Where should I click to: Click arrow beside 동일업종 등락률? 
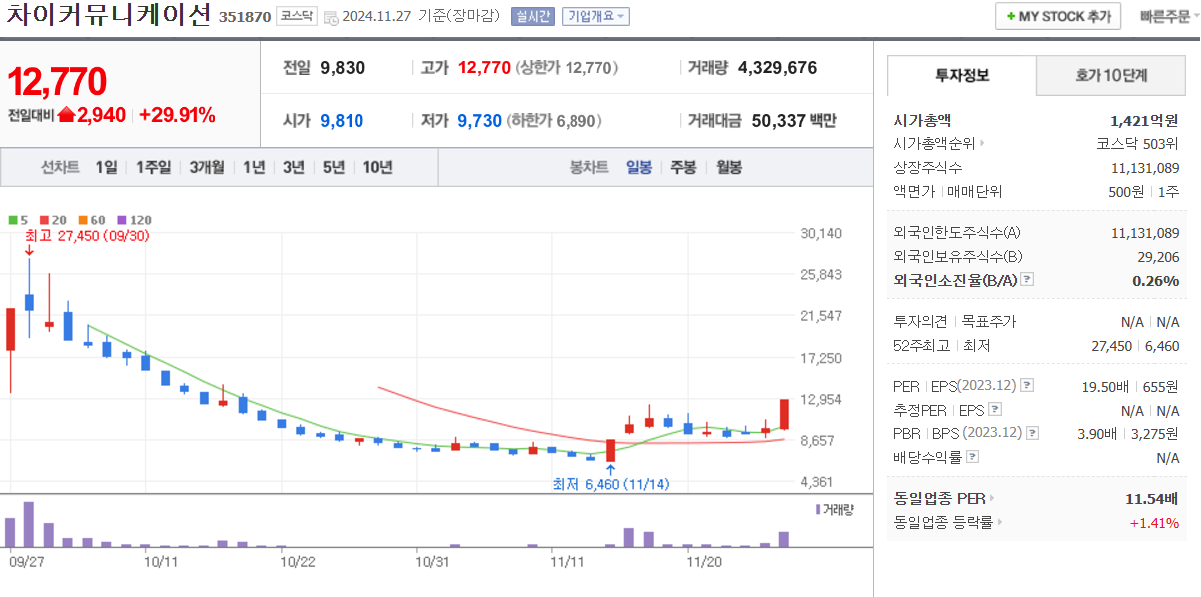click(x=999, y=522)
